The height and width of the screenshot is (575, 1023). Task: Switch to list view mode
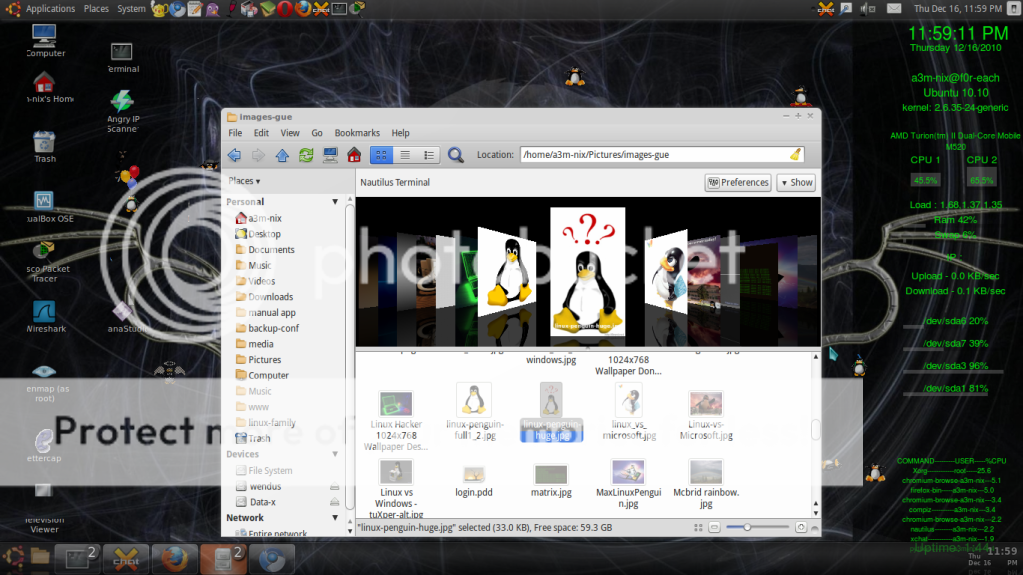405,155
